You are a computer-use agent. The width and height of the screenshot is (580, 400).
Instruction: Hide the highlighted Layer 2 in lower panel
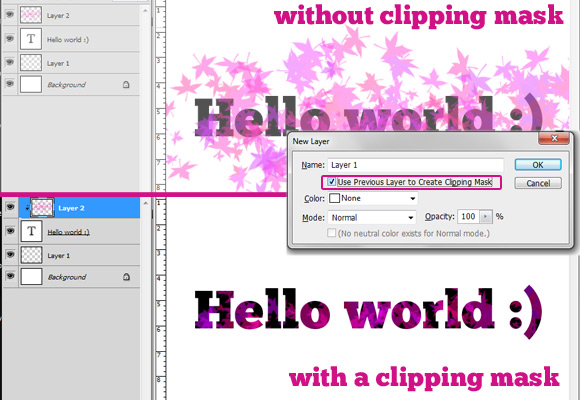[10, 207]
